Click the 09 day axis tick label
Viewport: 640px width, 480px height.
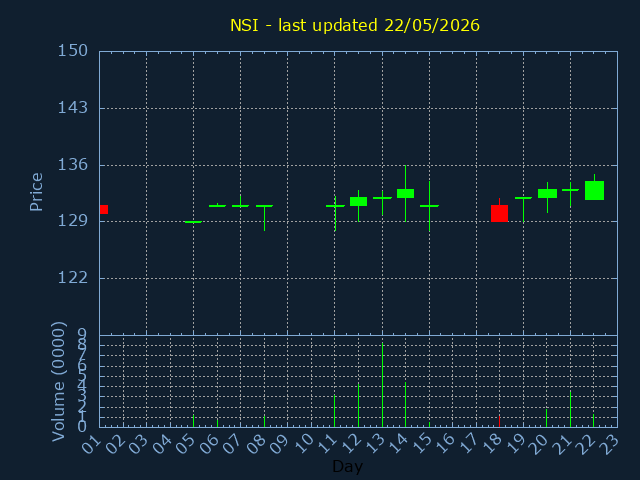point(280,443)
